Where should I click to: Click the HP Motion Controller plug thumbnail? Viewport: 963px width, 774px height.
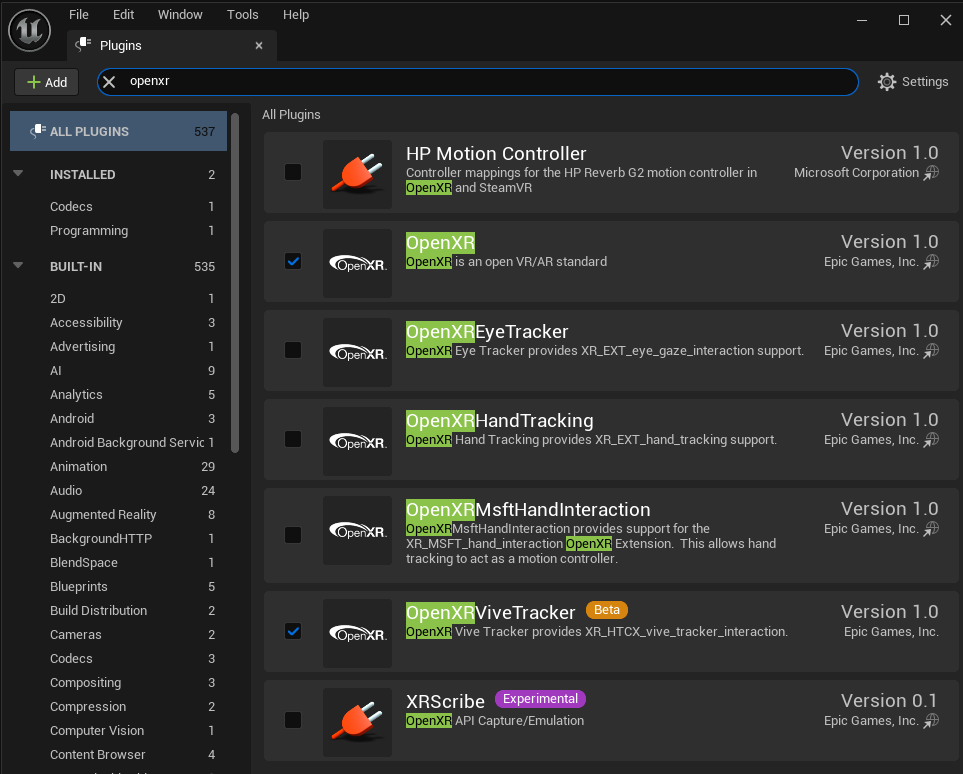click(x=357, y=174)
